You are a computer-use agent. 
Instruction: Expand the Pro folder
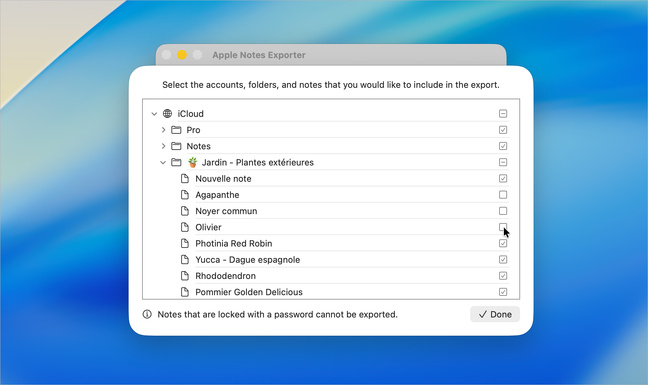coord(163,130)
